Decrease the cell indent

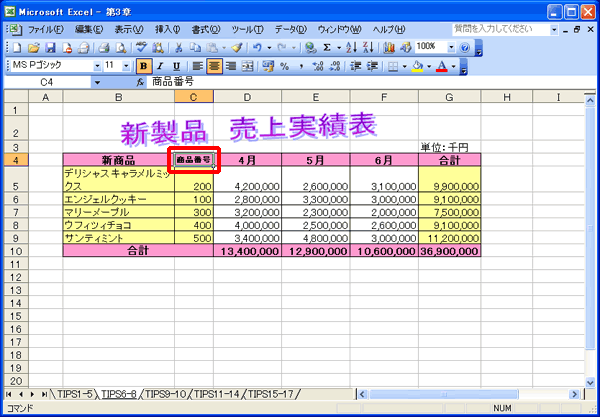pos(355,67)
